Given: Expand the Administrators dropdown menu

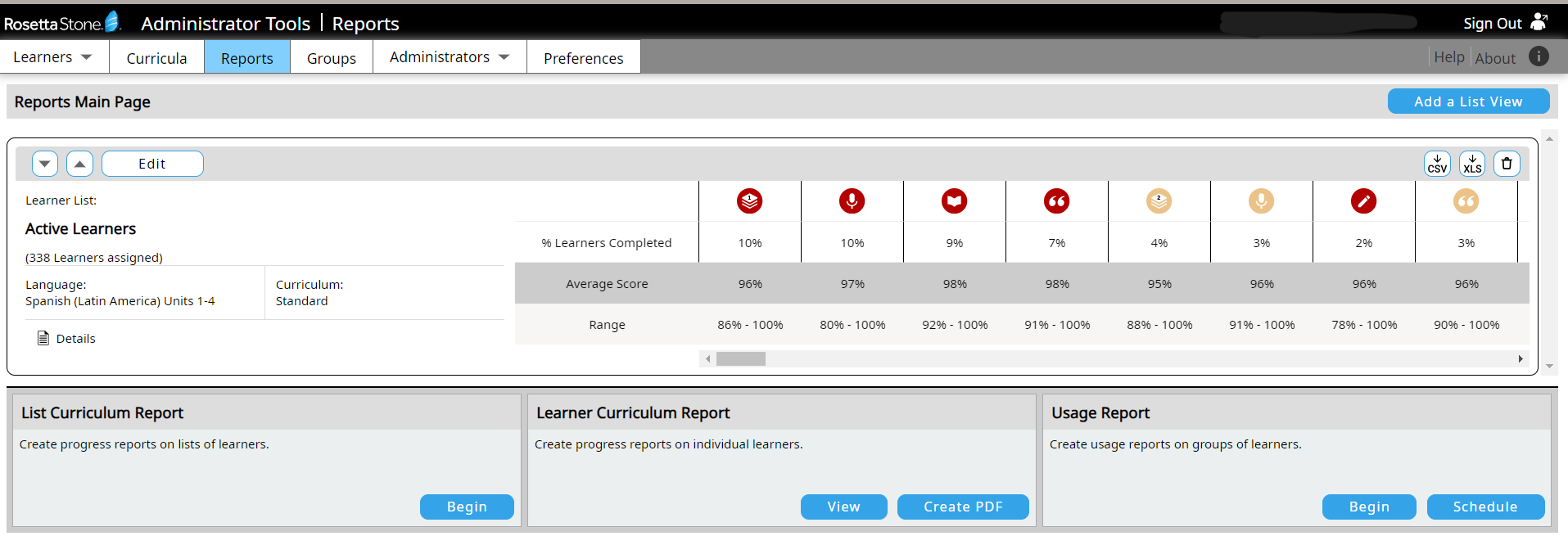Looking at the screenshot, I should (449, 57).
